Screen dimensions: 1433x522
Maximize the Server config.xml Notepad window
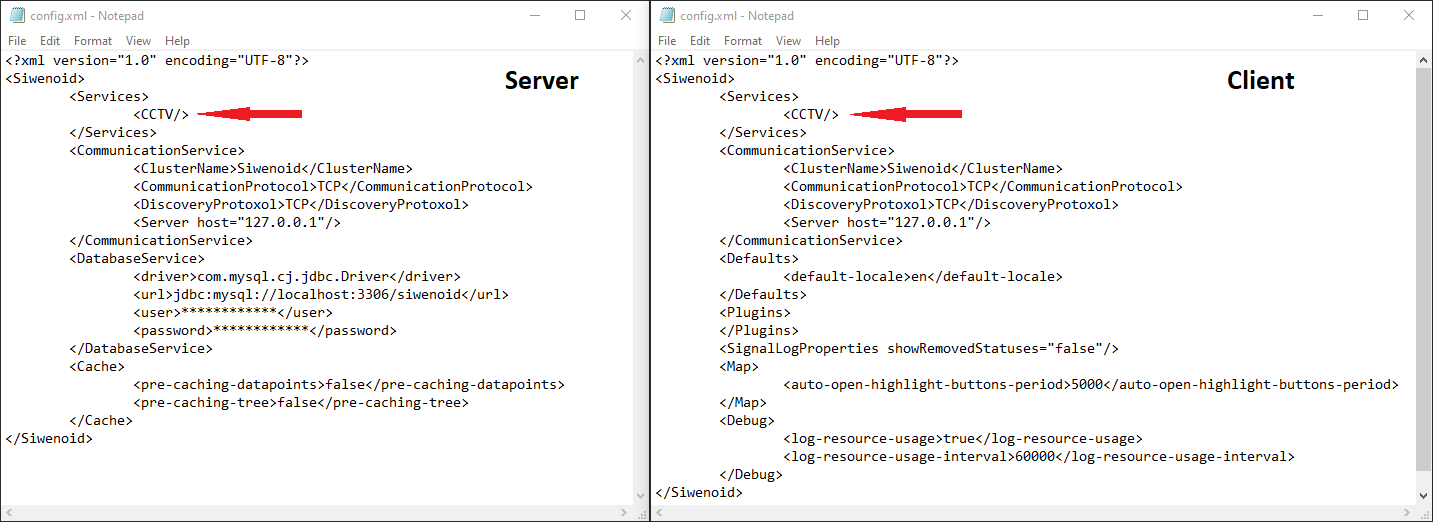[580, 15]
